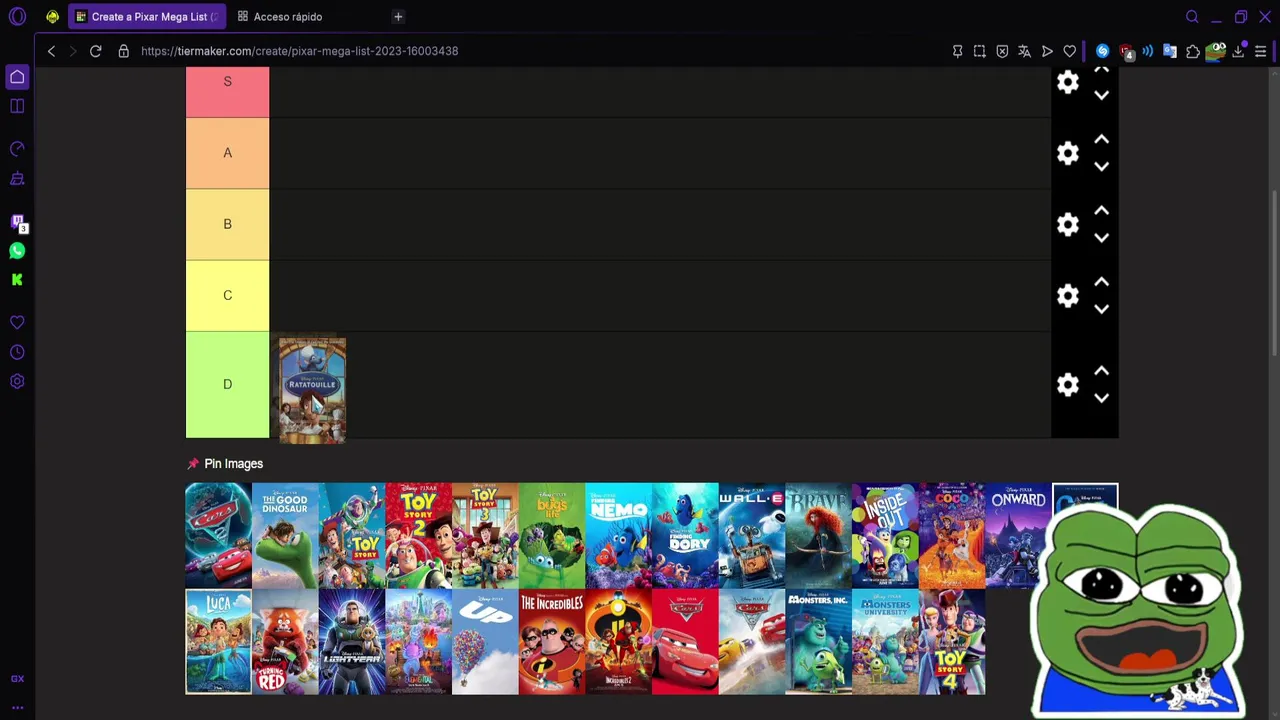The width and height of the screenshot is (1280, 720).
Task: Open the red shield extension with badge 4
Action: pyautogui.click(x=1126, y=52)
